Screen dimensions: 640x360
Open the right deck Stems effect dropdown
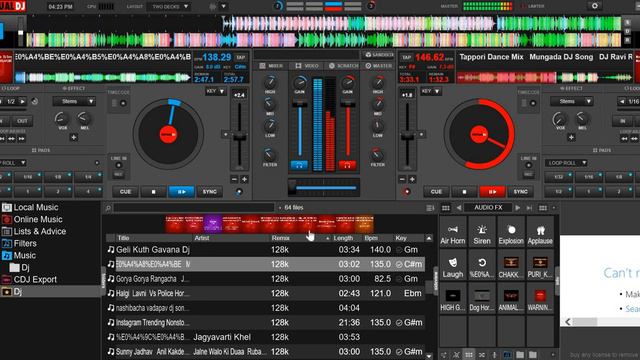click(571, 101)
